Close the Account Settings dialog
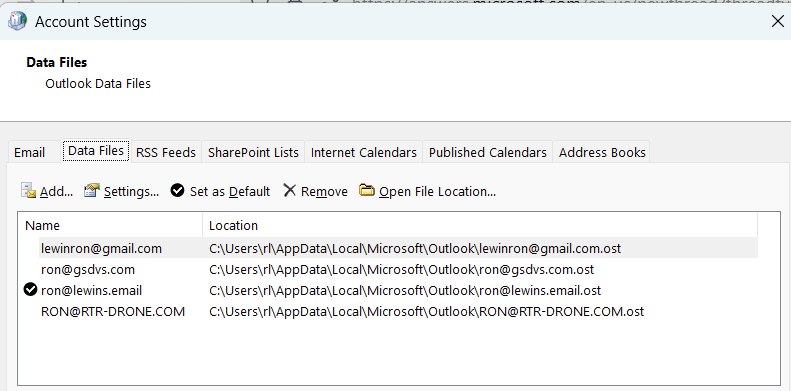The height and width of the screenshot is (391, 791). [778, 21]
